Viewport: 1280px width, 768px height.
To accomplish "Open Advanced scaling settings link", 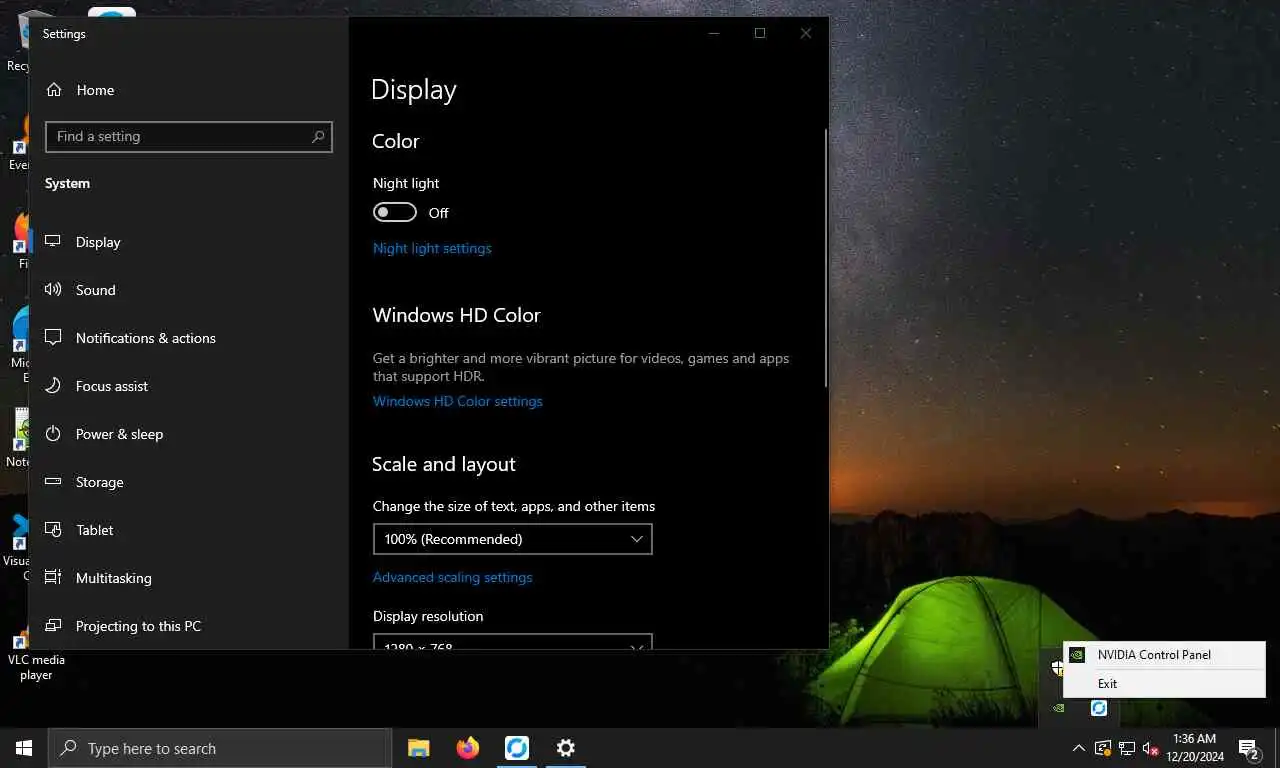I will [452, 577].
